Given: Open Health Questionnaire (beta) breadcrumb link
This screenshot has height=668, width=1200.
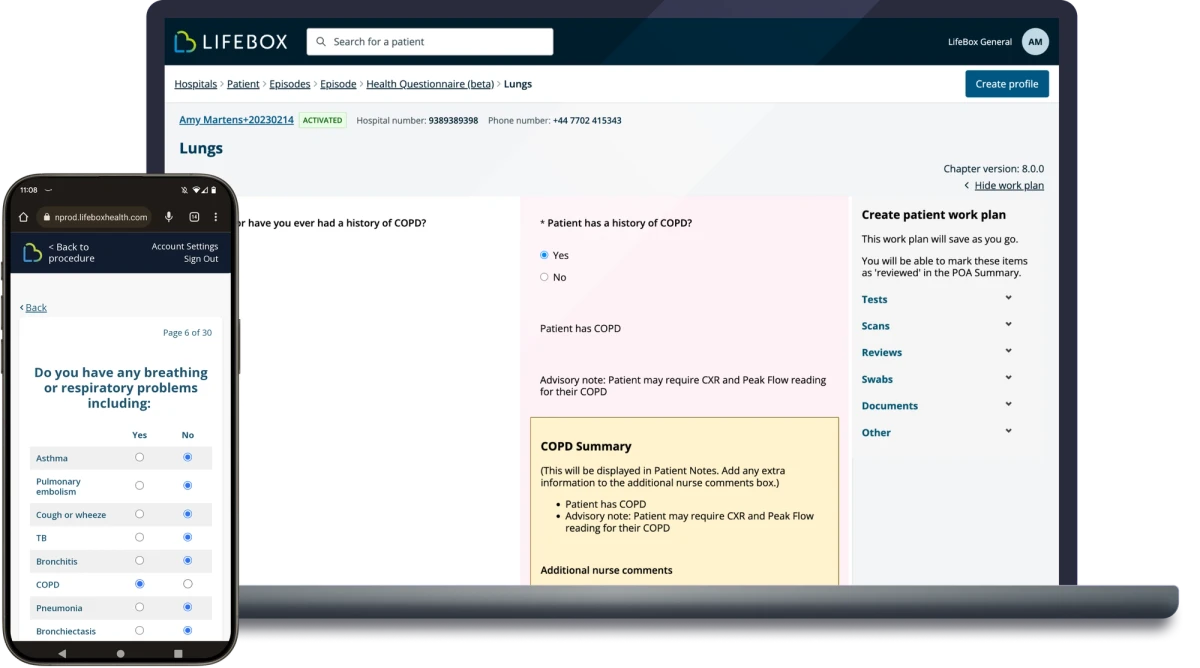Looking at the screenshot, I should (x=430, y=84).
